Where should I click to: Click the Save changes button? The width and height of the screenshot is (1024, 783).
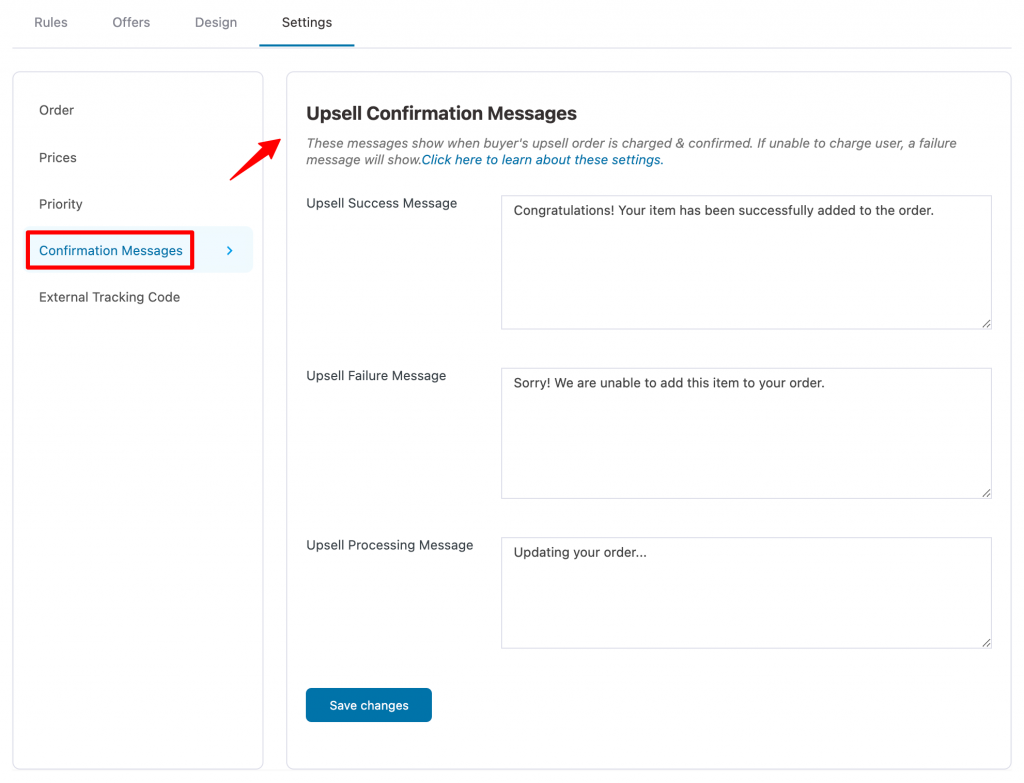(x=369, y=705)
